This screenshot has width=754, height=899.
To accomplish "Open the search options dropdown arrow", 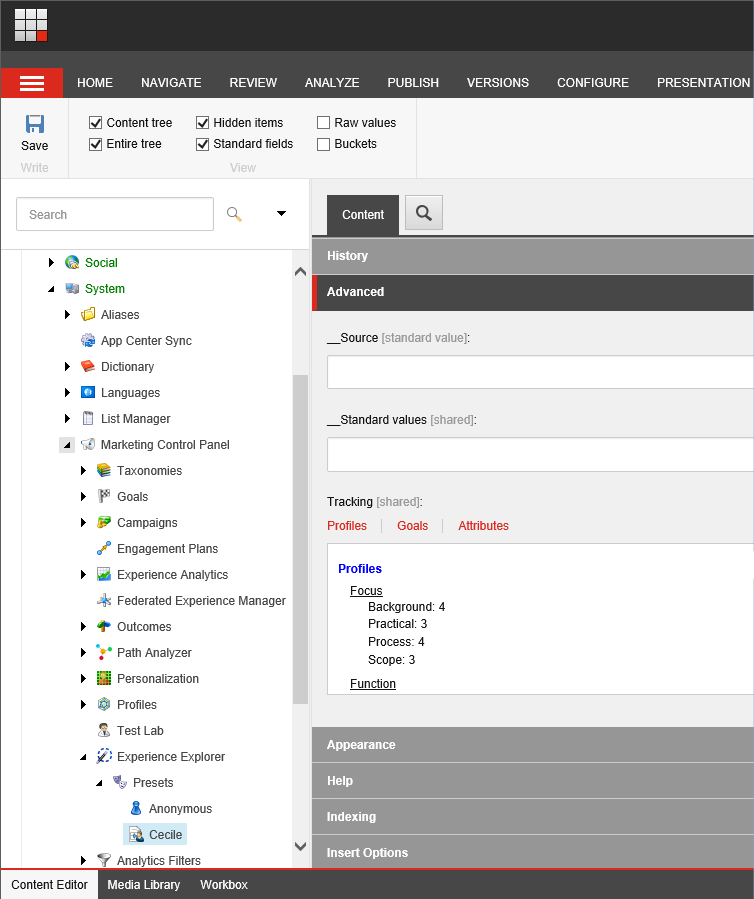I will tap(281, 213).
